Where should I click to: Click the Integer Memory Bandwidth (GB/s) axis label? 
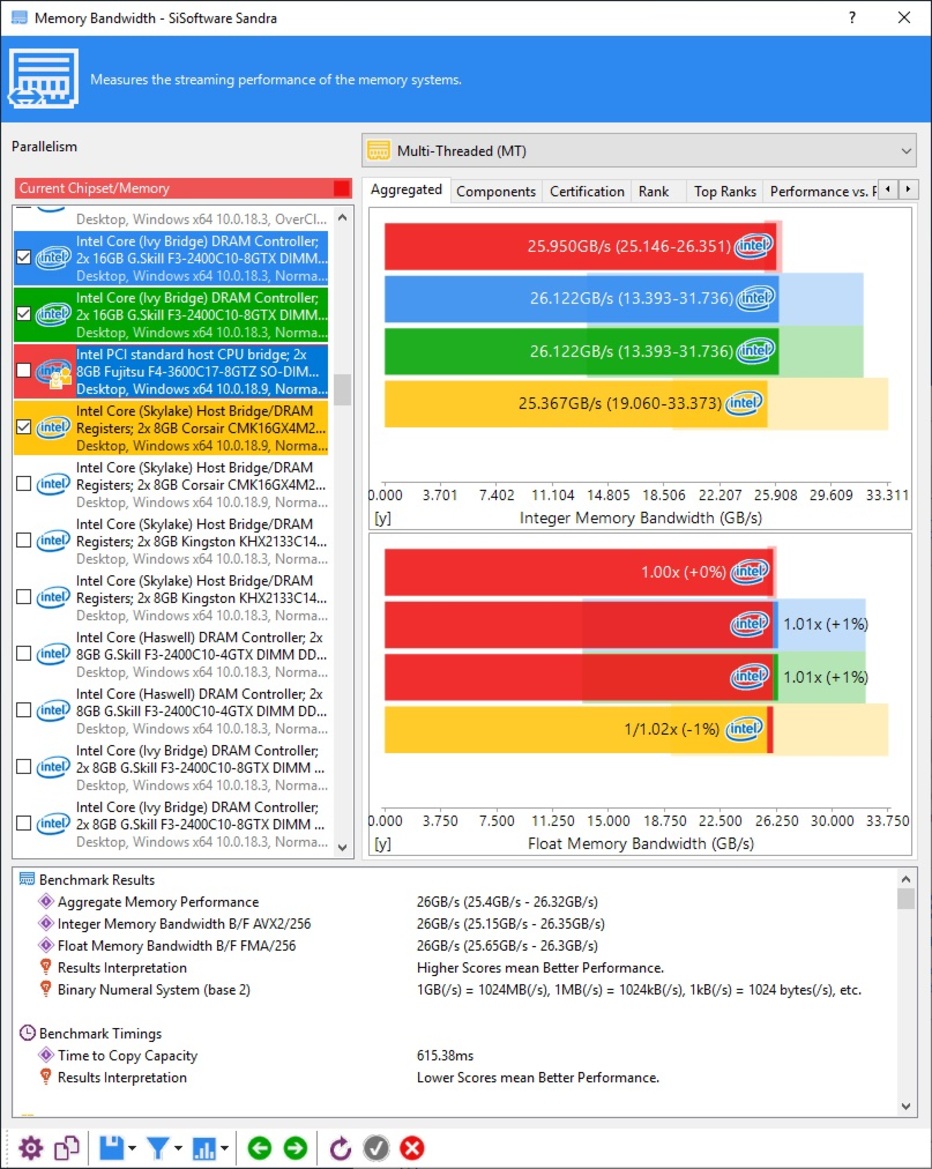640,517
